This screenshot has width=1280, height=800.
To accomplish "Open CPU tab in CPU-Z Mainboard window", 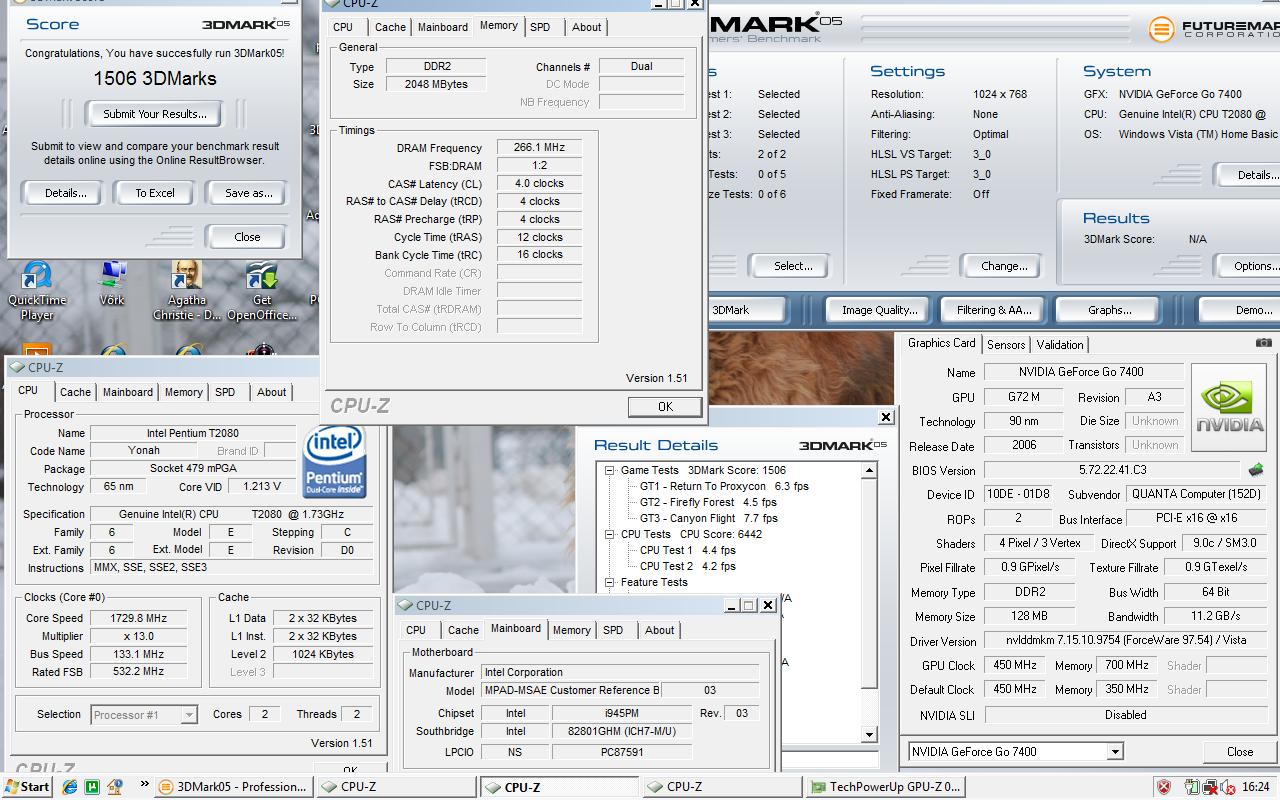I will click(416, 630).
